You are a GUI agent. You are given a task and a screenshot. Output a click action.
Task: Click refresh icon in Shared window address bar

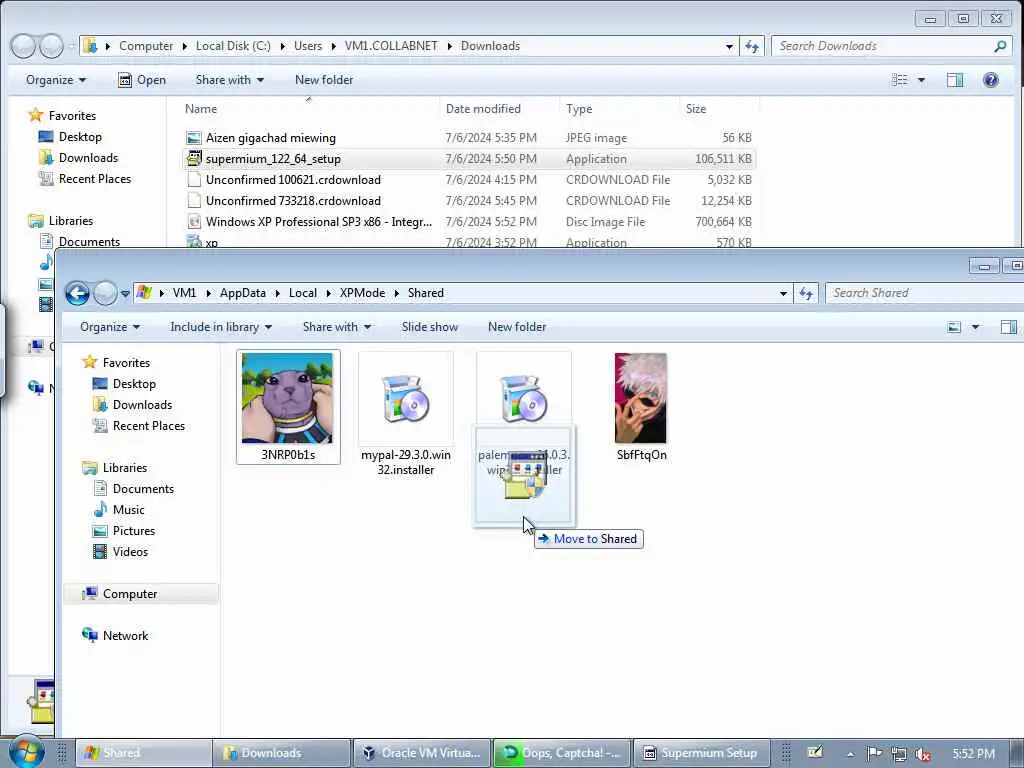tap(806, 293)
